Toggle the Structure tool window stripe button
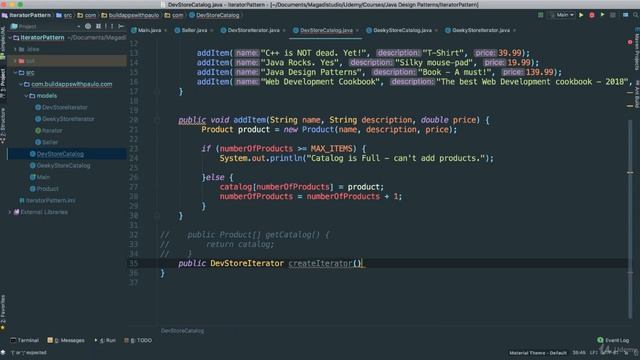640x360 pixels. tap(3, 125)
